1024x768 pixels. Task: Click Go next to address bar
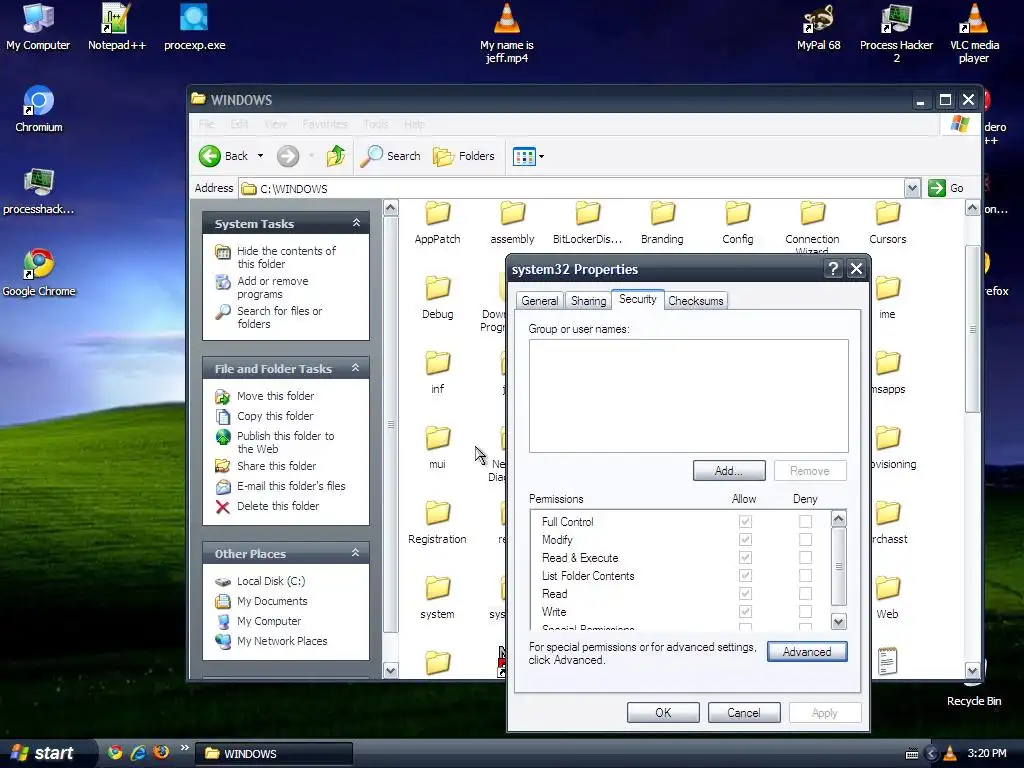click(x=946, y=188)
